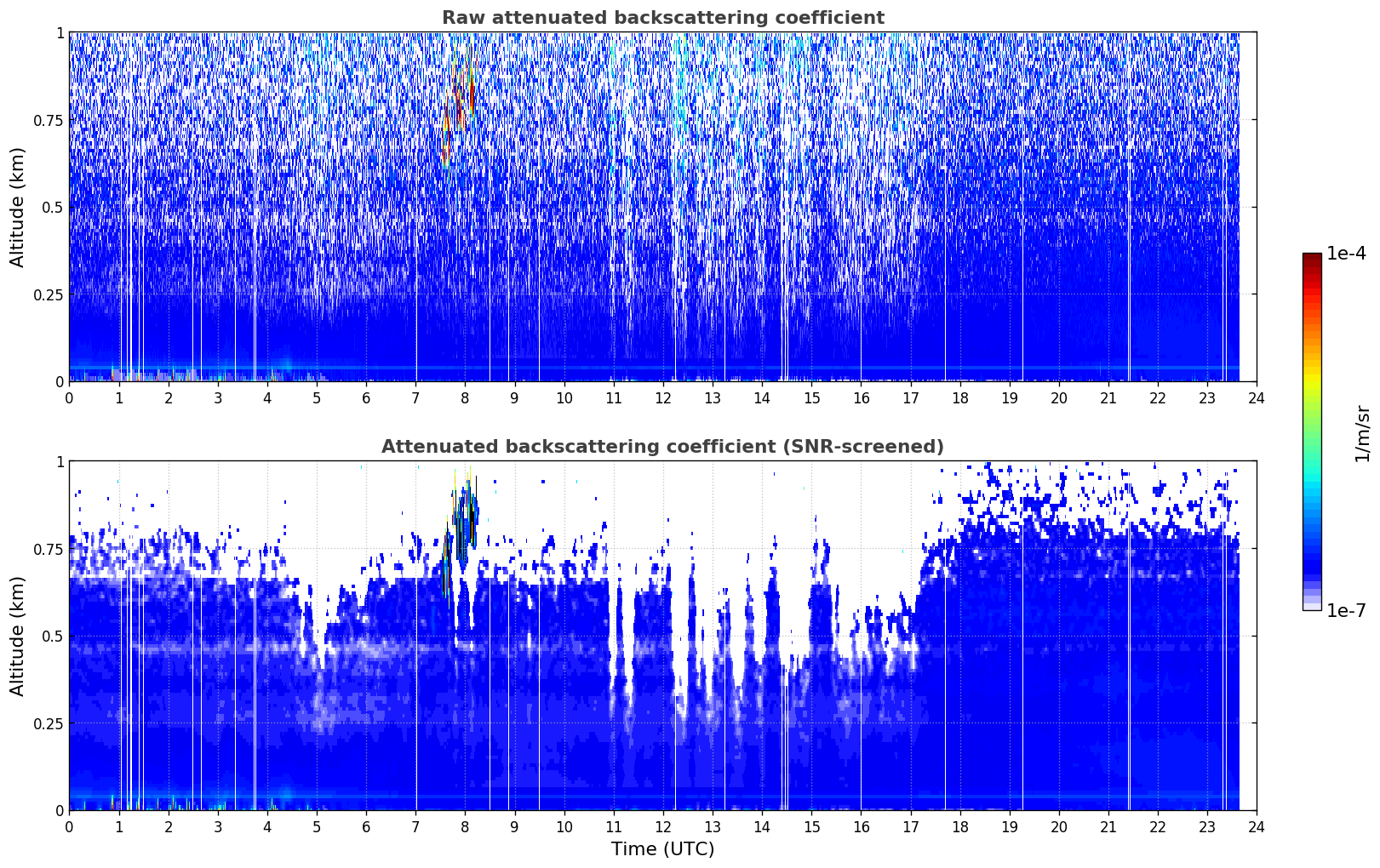Screen dimensions: 1380x868
Task: Click the top plot's 'Altitude (km)' label
Action: click(18, 207)
